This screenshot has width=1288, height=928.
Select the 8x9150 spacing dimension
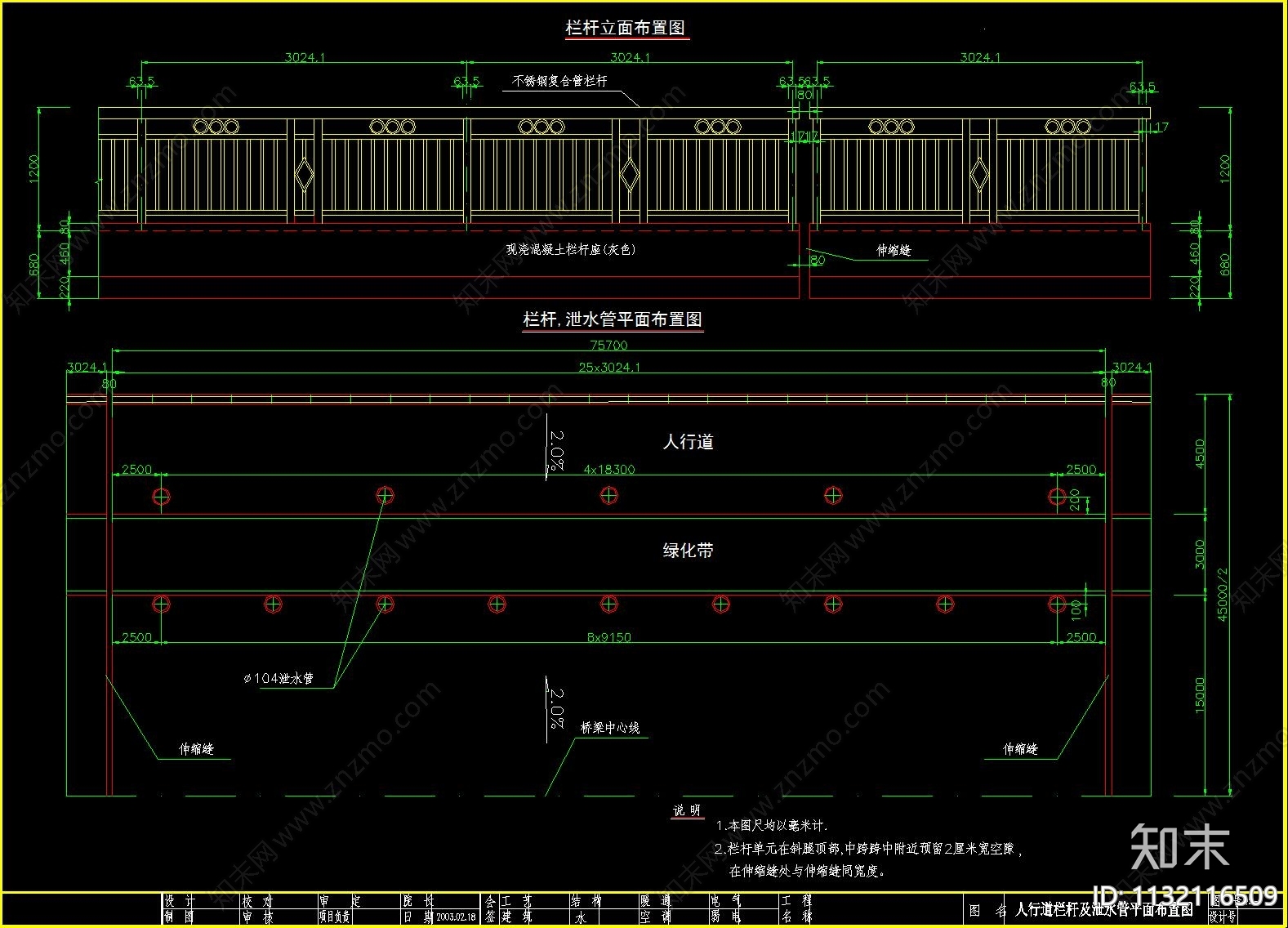[x=609, y=637]
